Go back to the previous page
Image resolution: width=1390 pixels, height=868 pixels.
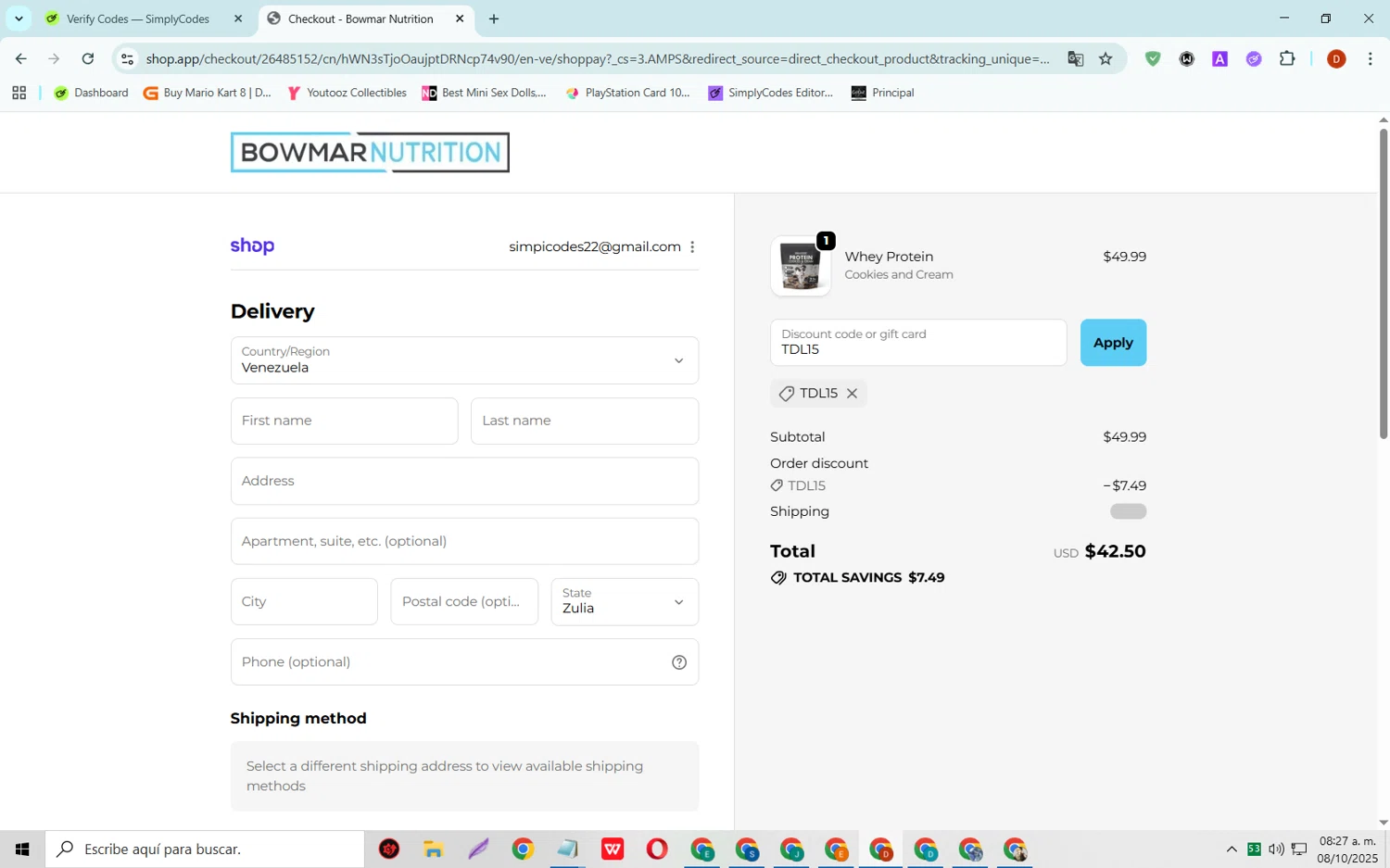[x=20, y=58]
